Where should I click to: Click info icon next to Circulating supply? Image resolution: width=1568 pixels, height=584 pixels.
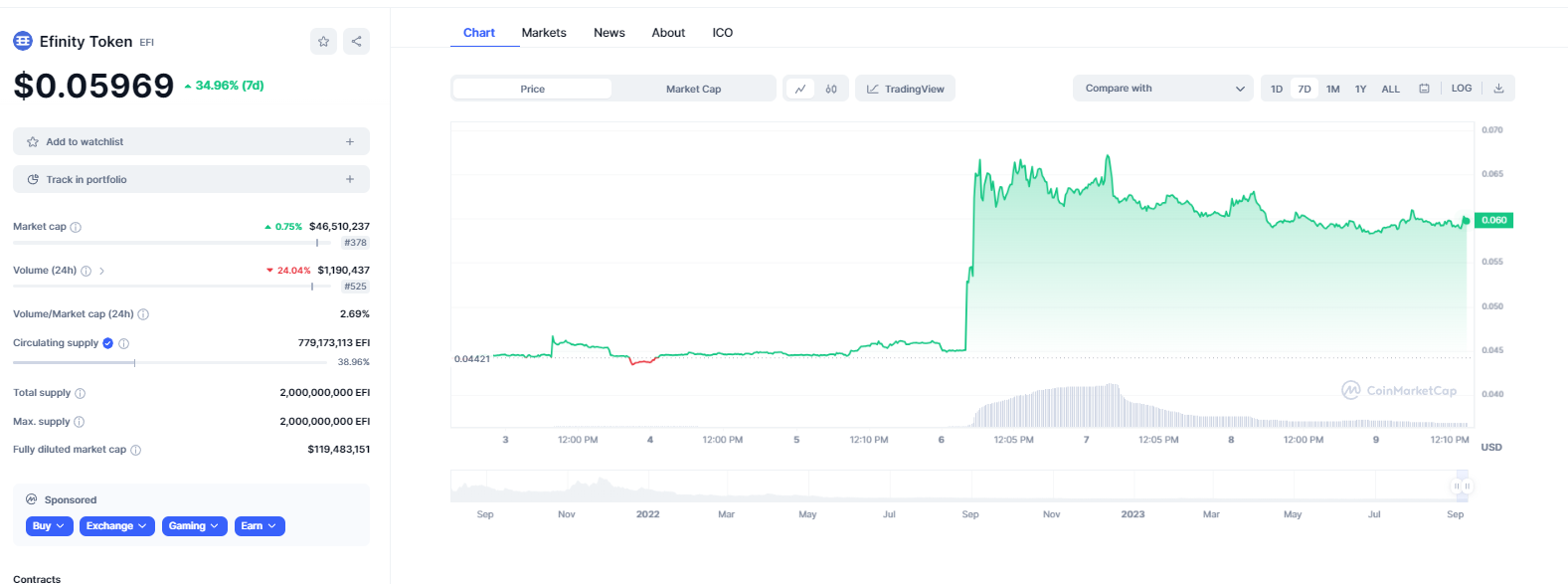coord(124,343)
